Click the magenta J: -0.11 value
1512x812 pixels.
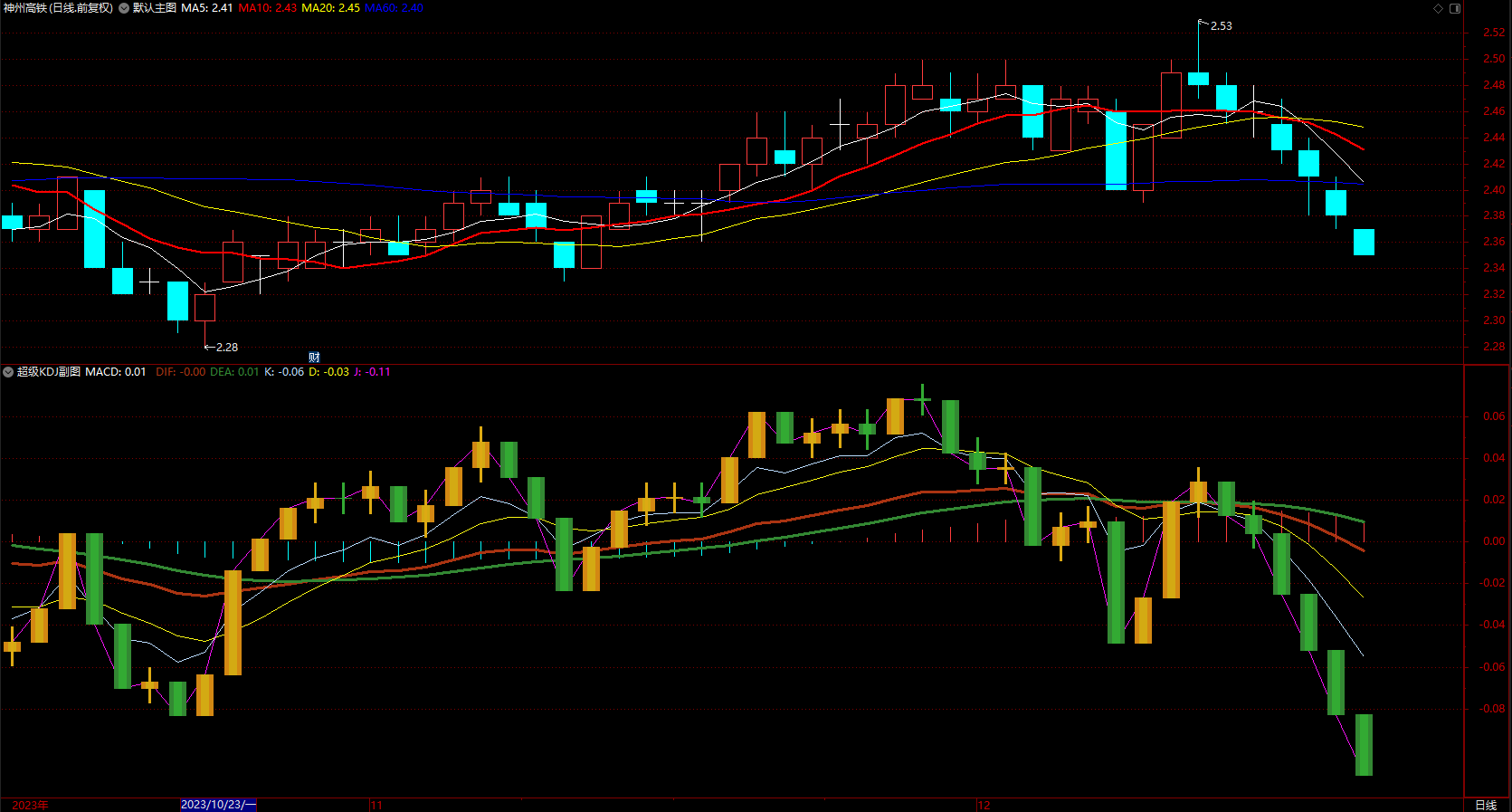(x=372, y=372)
